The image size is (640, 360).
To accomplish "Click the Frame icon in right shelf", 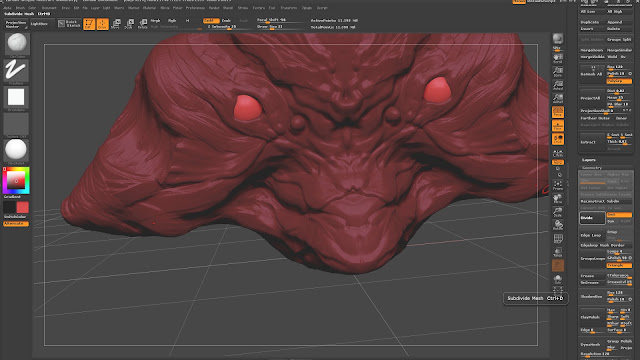I will point(558,185).
